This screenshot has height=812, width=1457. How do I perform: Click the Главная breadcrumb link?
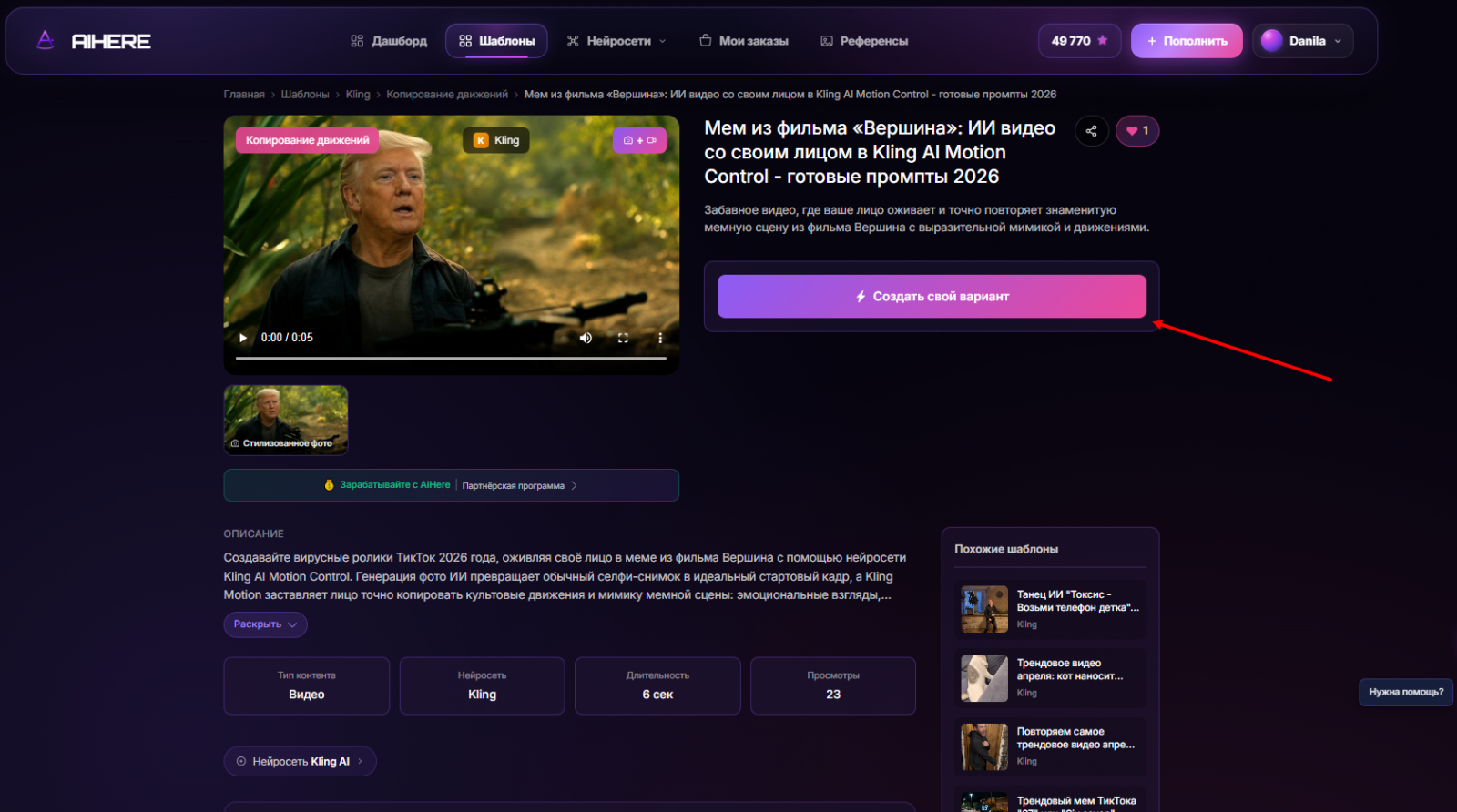(x=244, y=95)
